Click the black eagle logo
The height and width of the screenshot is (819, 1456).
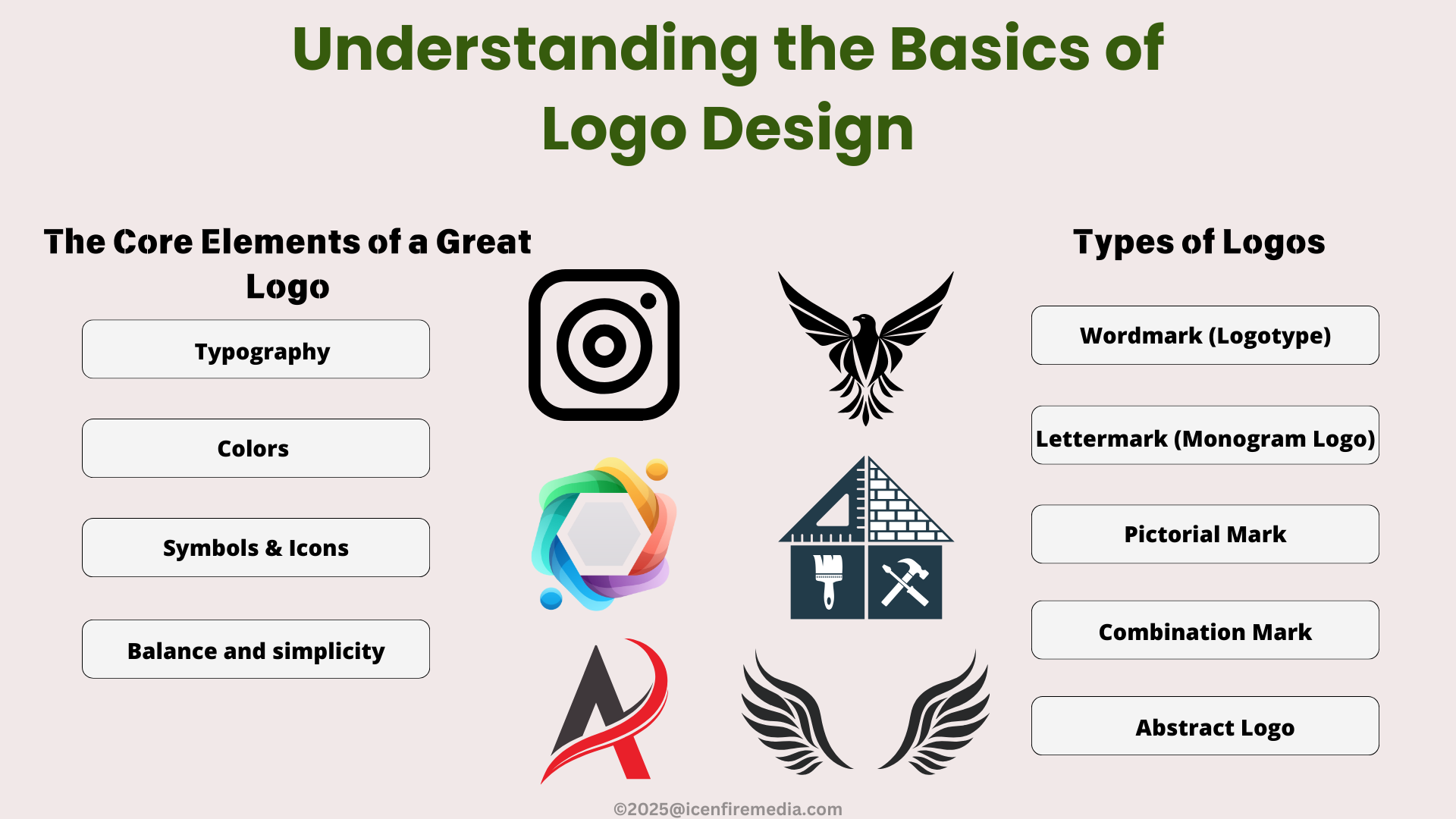(x=866, y=349)
